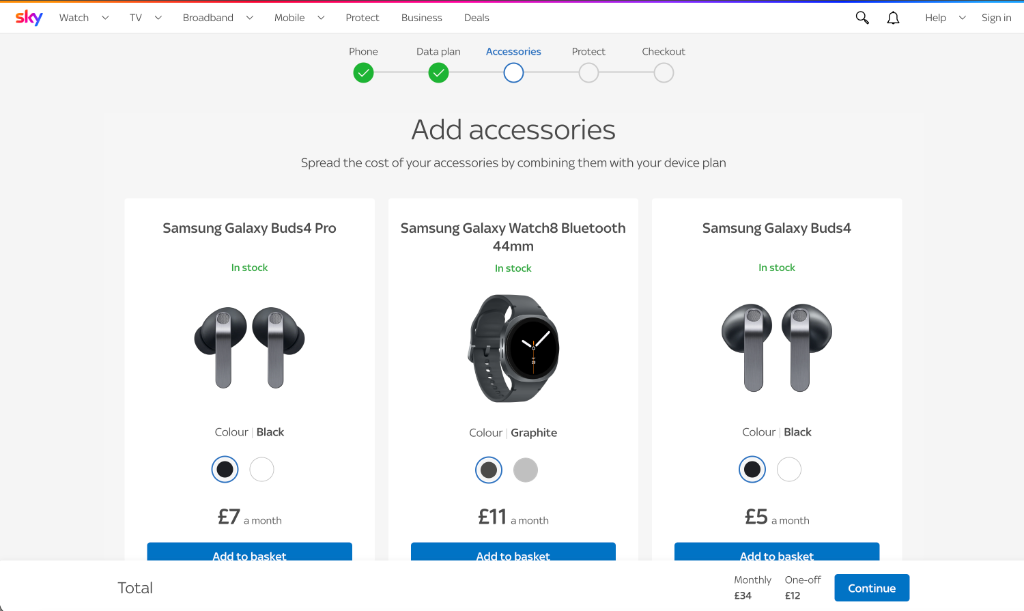The image size is (1024, 611).
Task: Go to the Protect nav link
Action: point(362,18)
